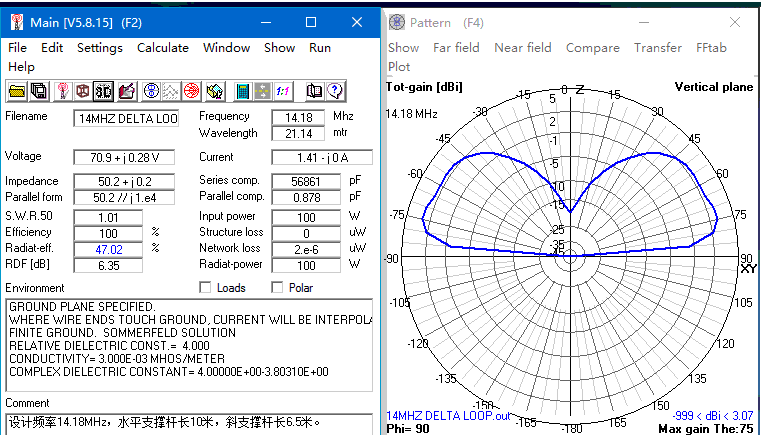Open the Window menu
The height and width of the screenshot is (435, 761).
tap(226, 48)
